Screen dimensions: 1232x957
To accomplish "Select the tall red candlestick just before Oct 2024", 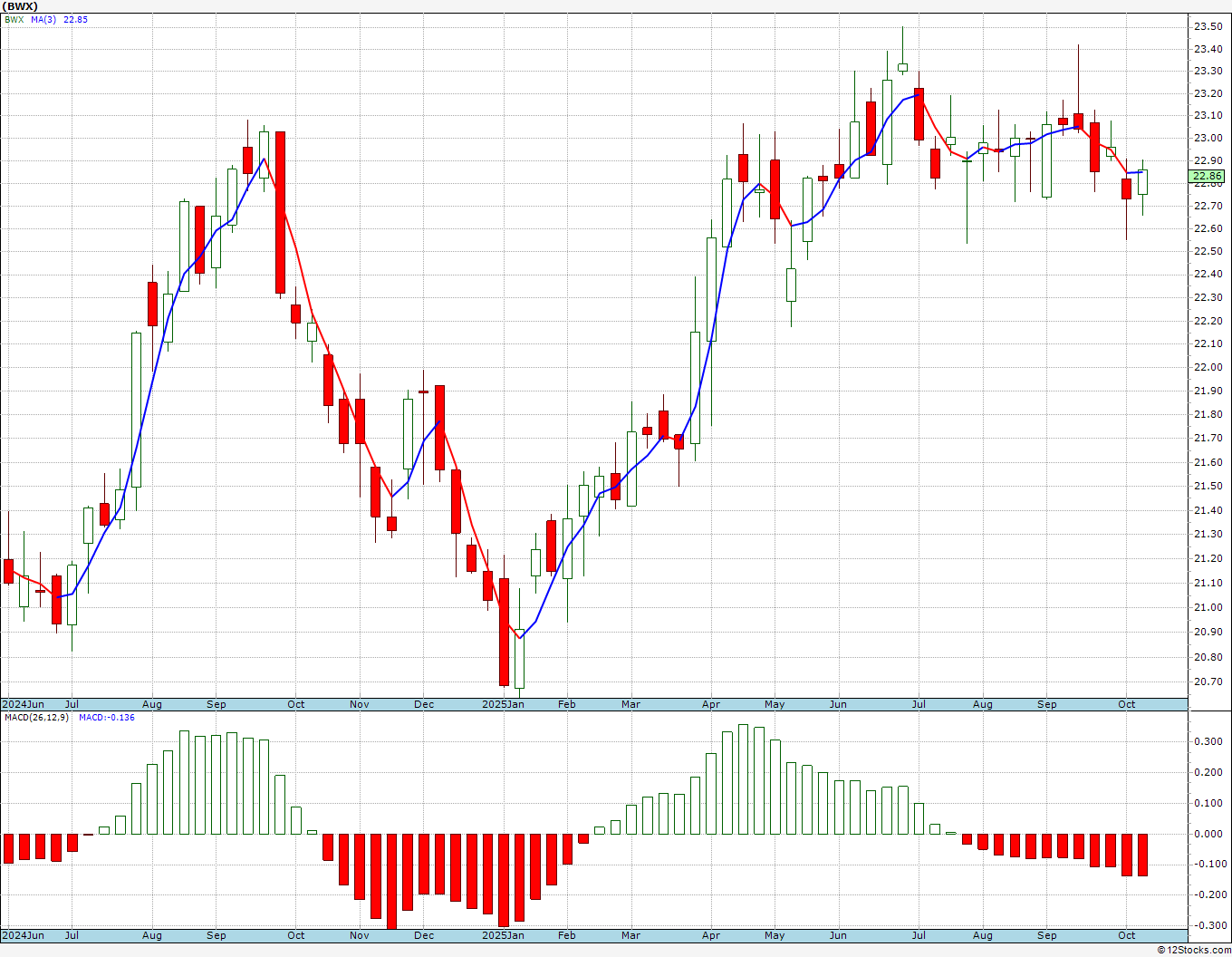I will pos(280,212).
